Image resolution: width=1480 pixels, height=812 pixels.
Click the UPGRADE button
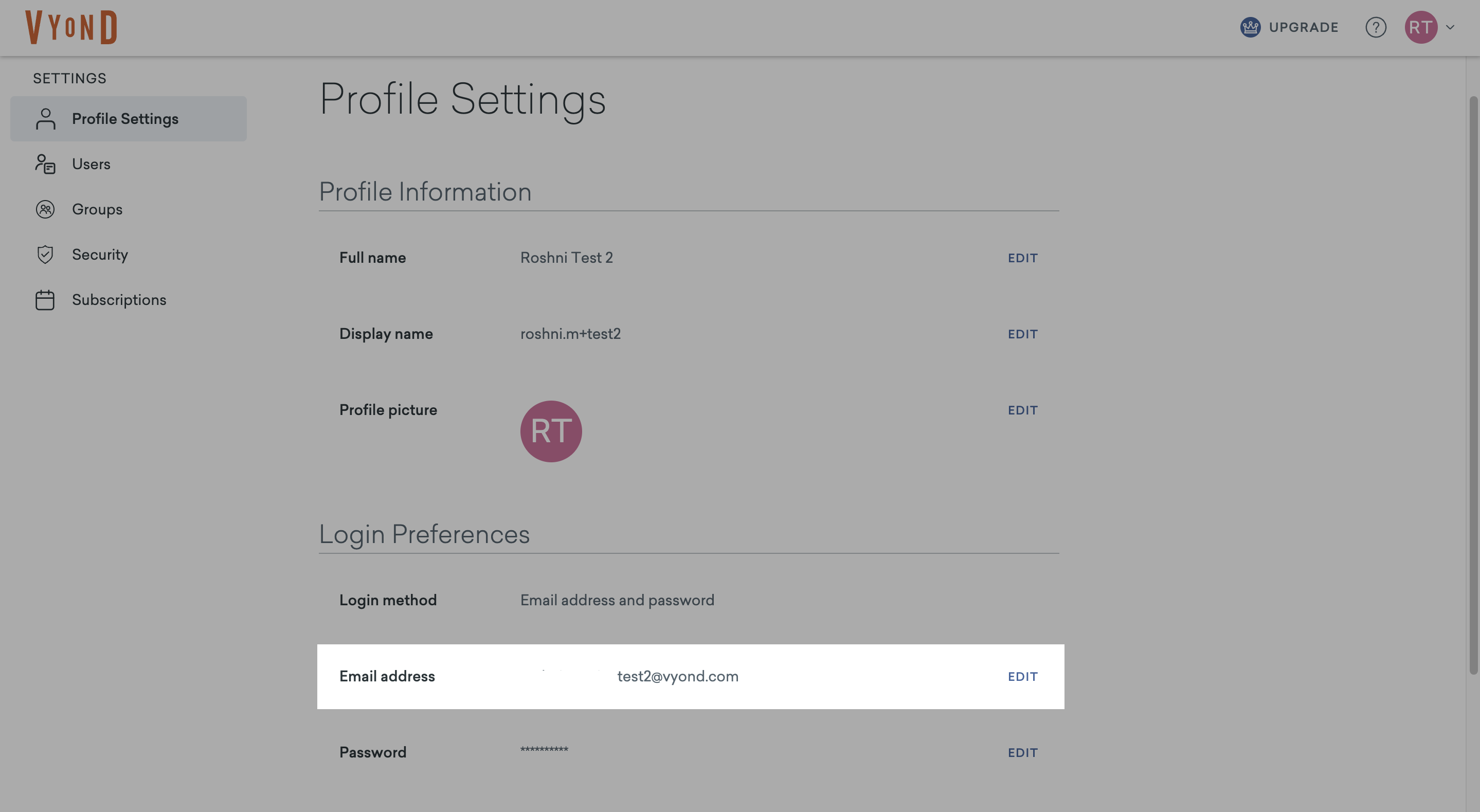1303,27
